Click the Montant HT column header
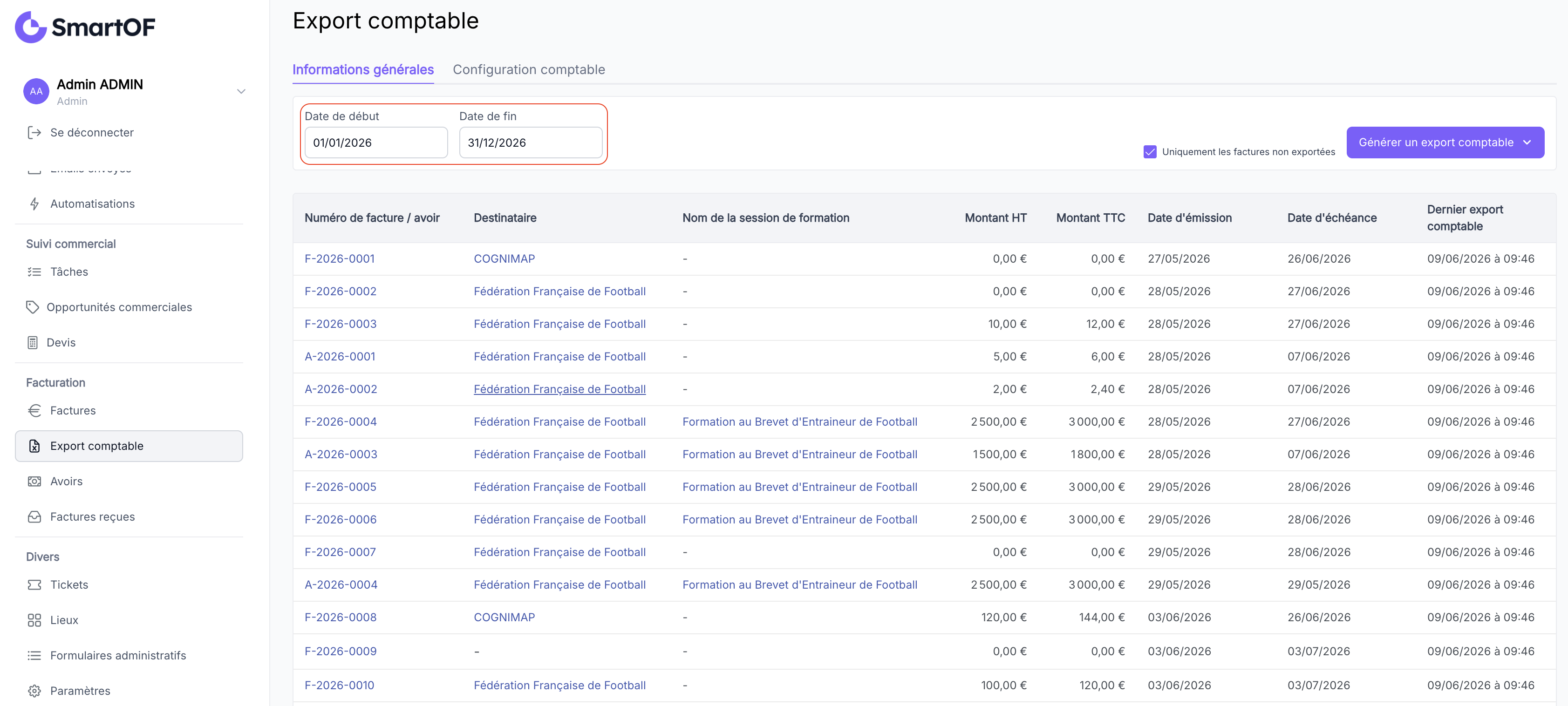The image size is (1568, 706). [x=995, y=218]
